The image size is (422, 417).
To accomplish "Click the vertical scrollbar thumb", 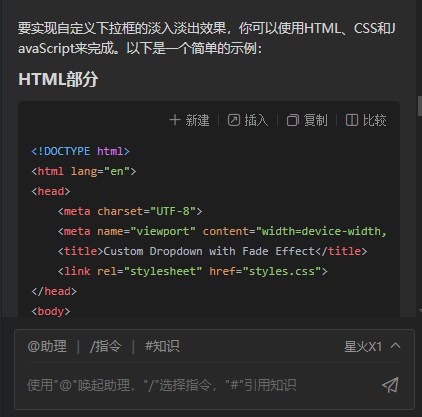I will pyautogui.click(x=420, y=106).
